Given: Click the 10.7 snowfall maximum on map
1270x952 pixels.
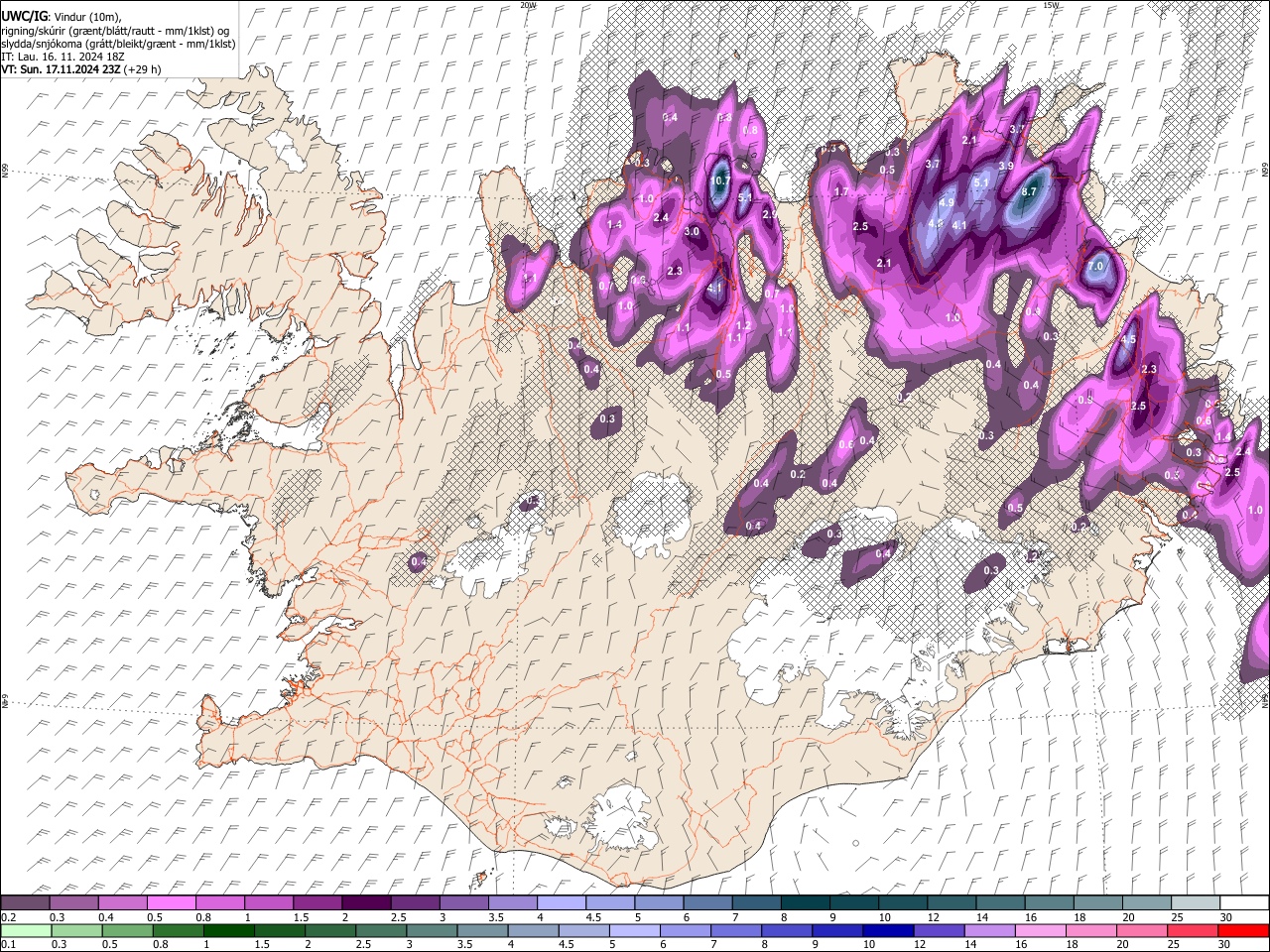Looking at the screenshot, I should pos(721,180).
